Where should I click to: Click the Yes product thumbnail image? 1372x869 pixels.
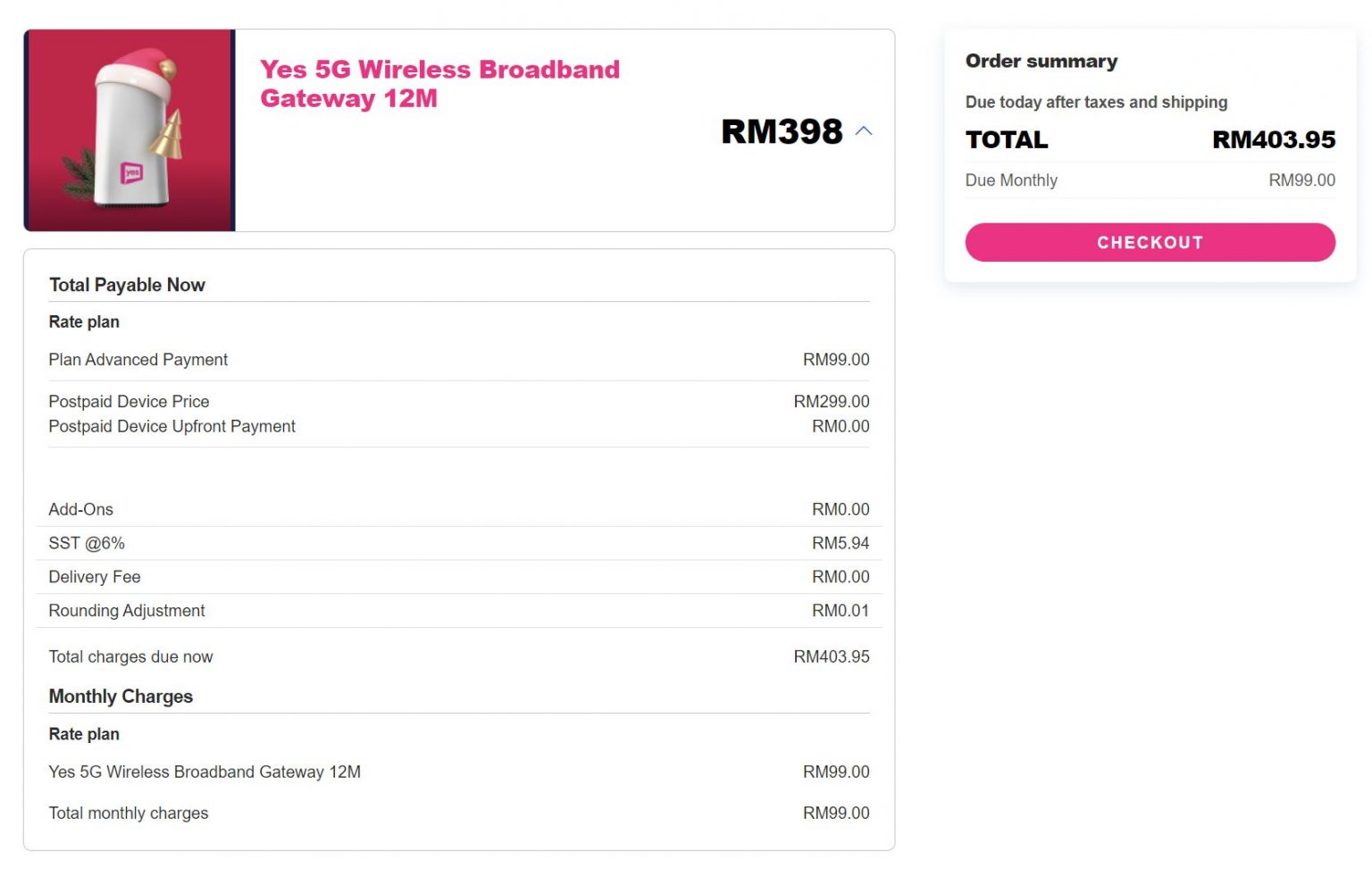(x=130, y=129)
